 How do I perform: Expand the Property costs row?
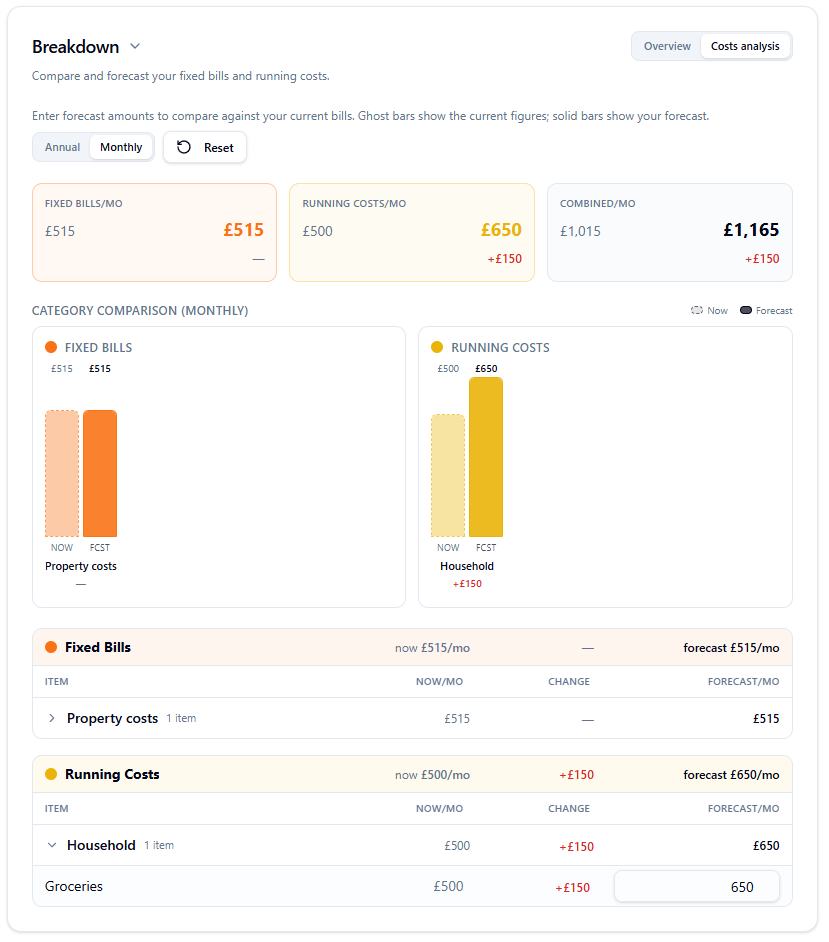point(52,718)
